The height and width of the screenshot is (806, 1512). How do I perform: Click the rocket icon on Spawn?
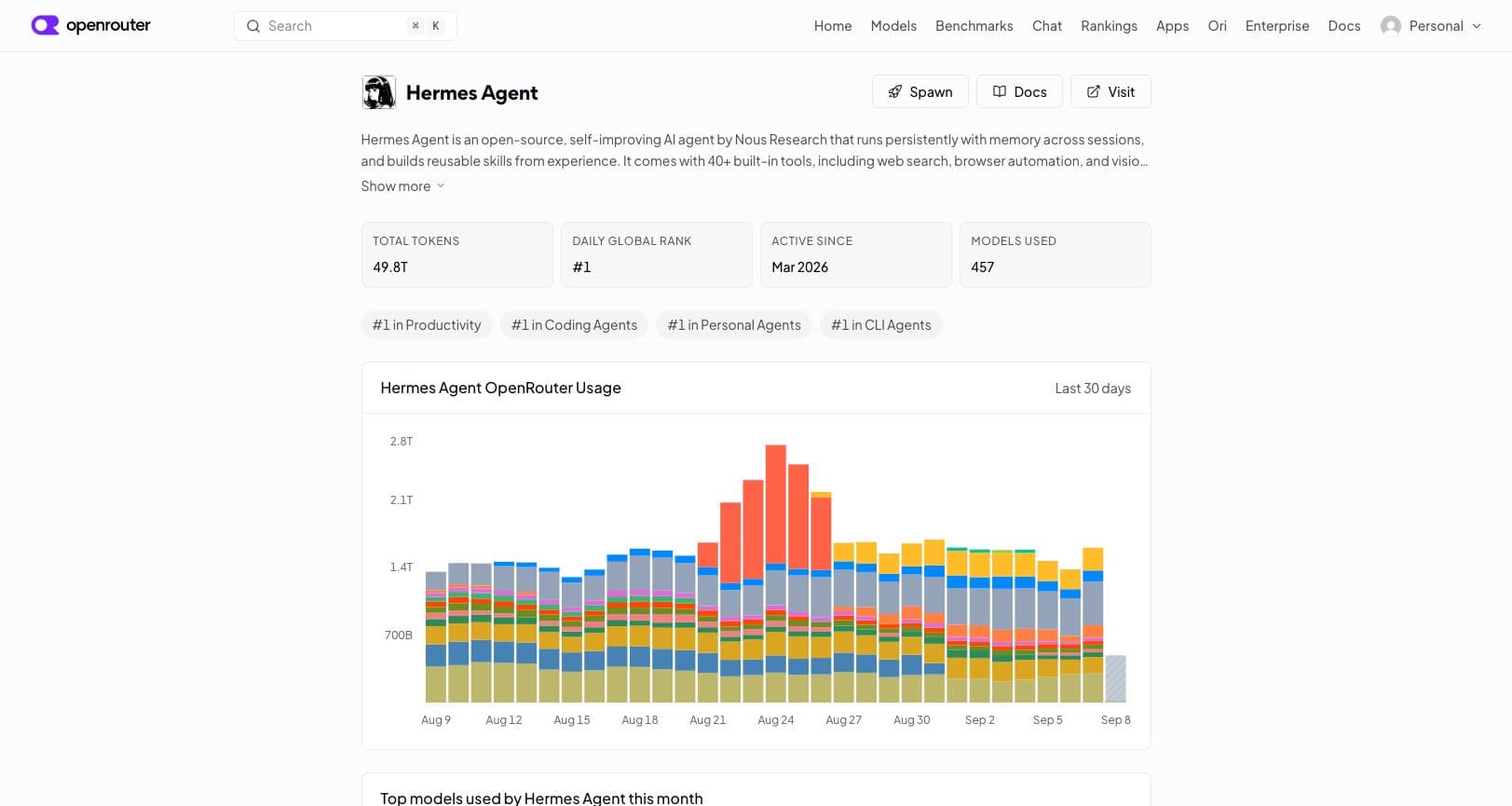tap(895, 91)
